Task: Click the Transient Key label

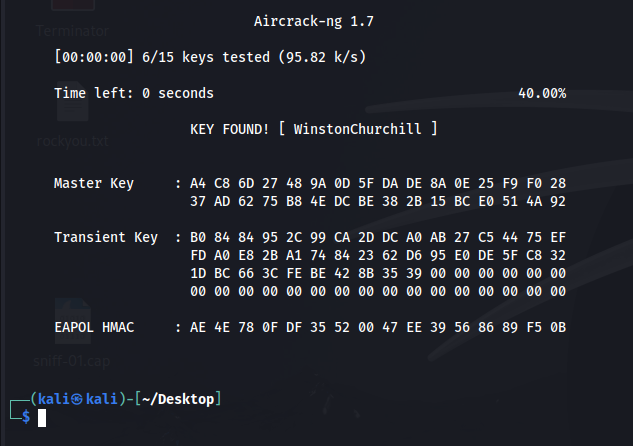Action: point(106,238)
